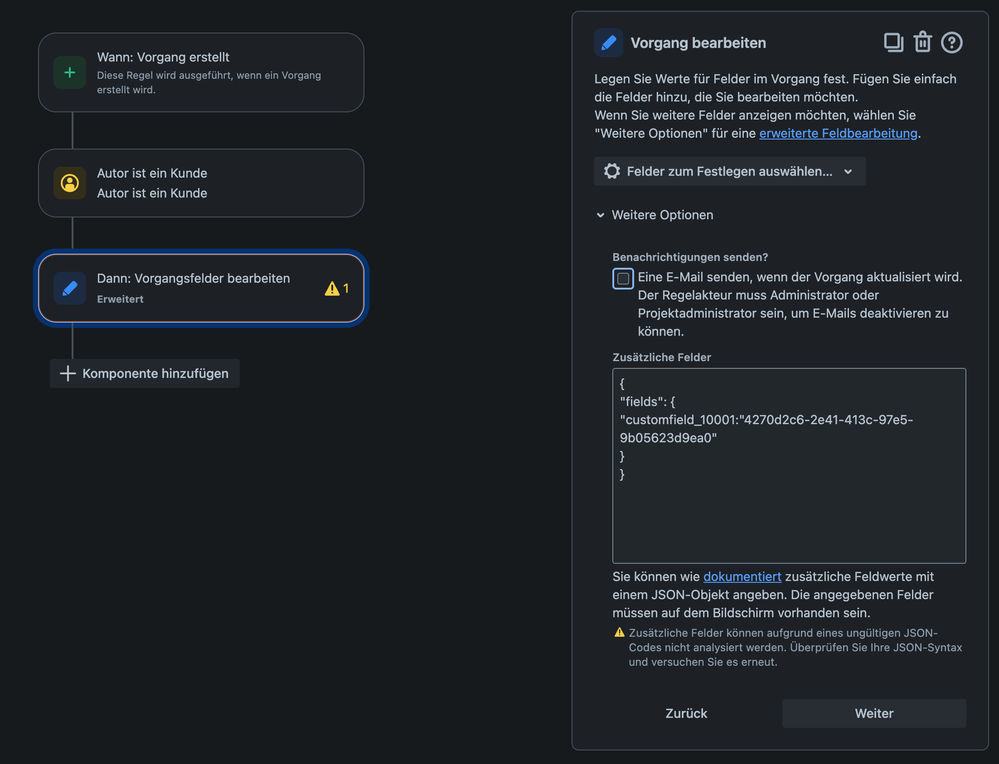
Task: Click yellow user condition icon
Action: point(70,183)
